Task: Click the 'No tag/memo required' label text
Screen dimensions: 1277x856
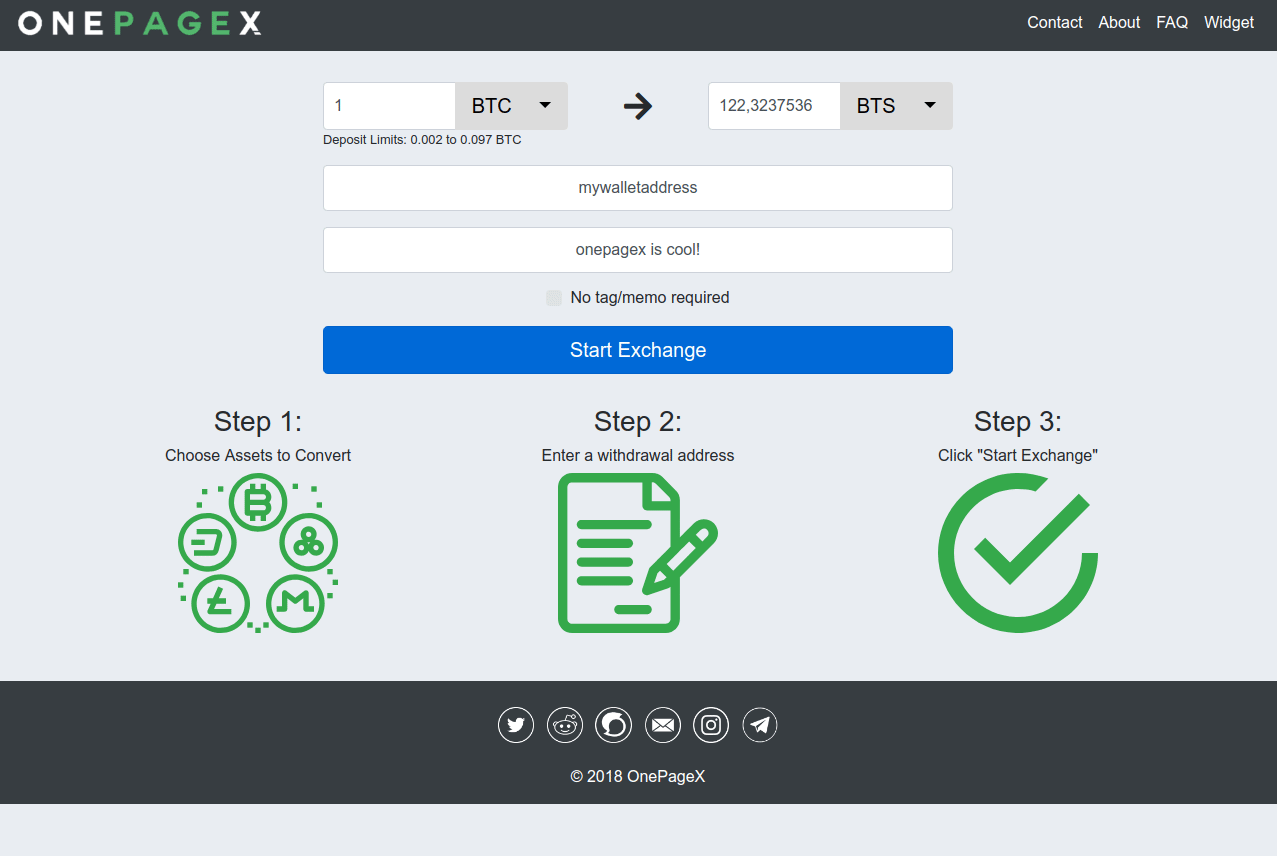Action: click(x=650, y=298)
